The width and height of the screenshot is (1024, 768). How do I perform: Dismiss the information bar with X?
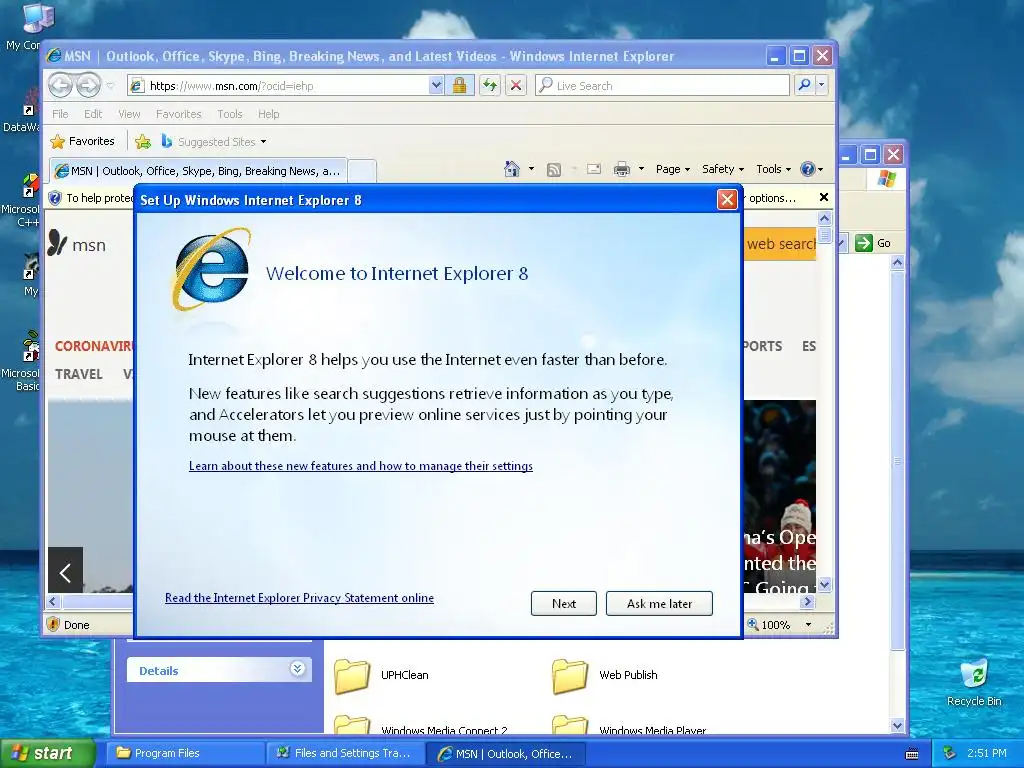(x=824, y=197)
